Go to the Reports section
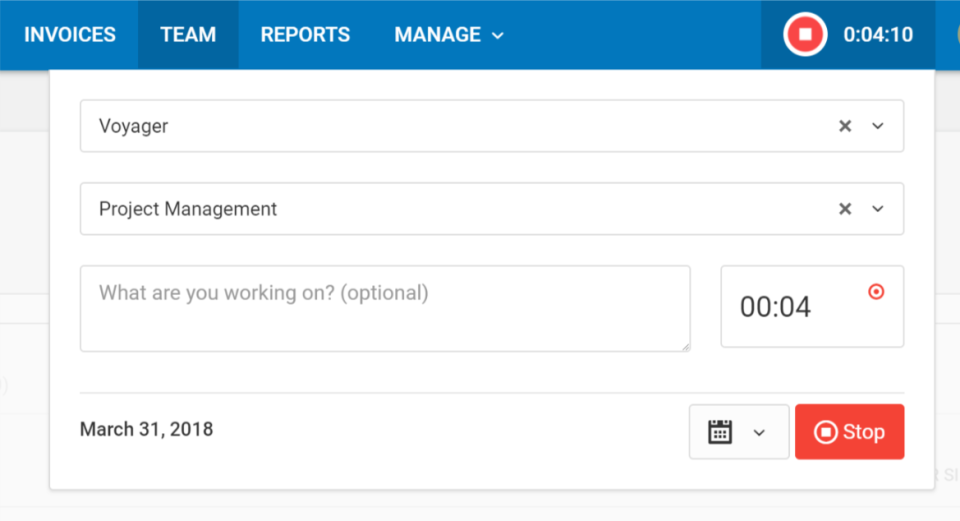This screenshot has height=521, width=960. tap(305, 35)
